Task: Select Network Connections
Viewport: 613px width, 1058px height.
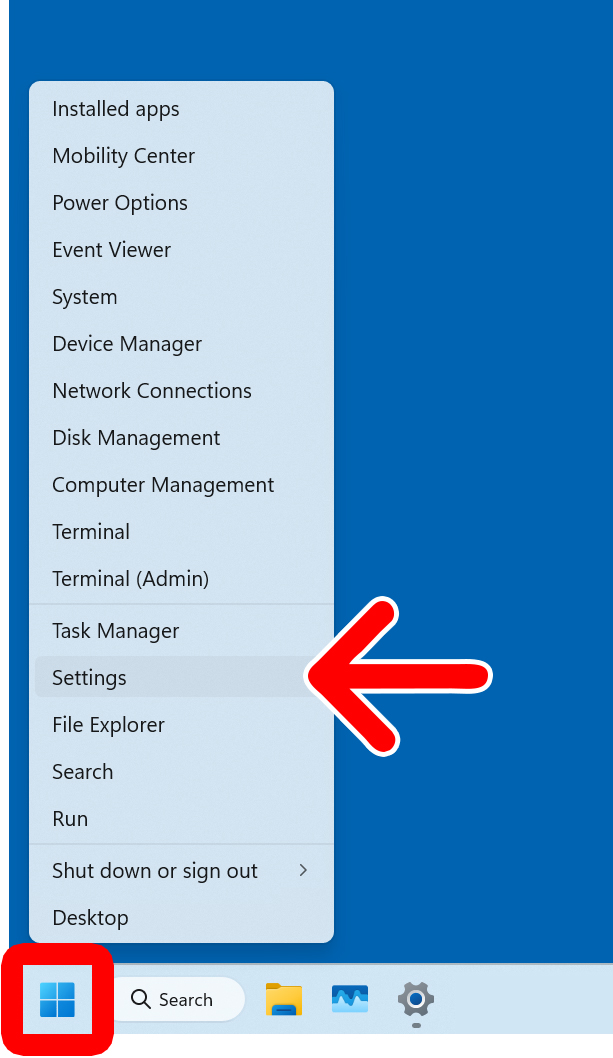Action: (152, 391)
